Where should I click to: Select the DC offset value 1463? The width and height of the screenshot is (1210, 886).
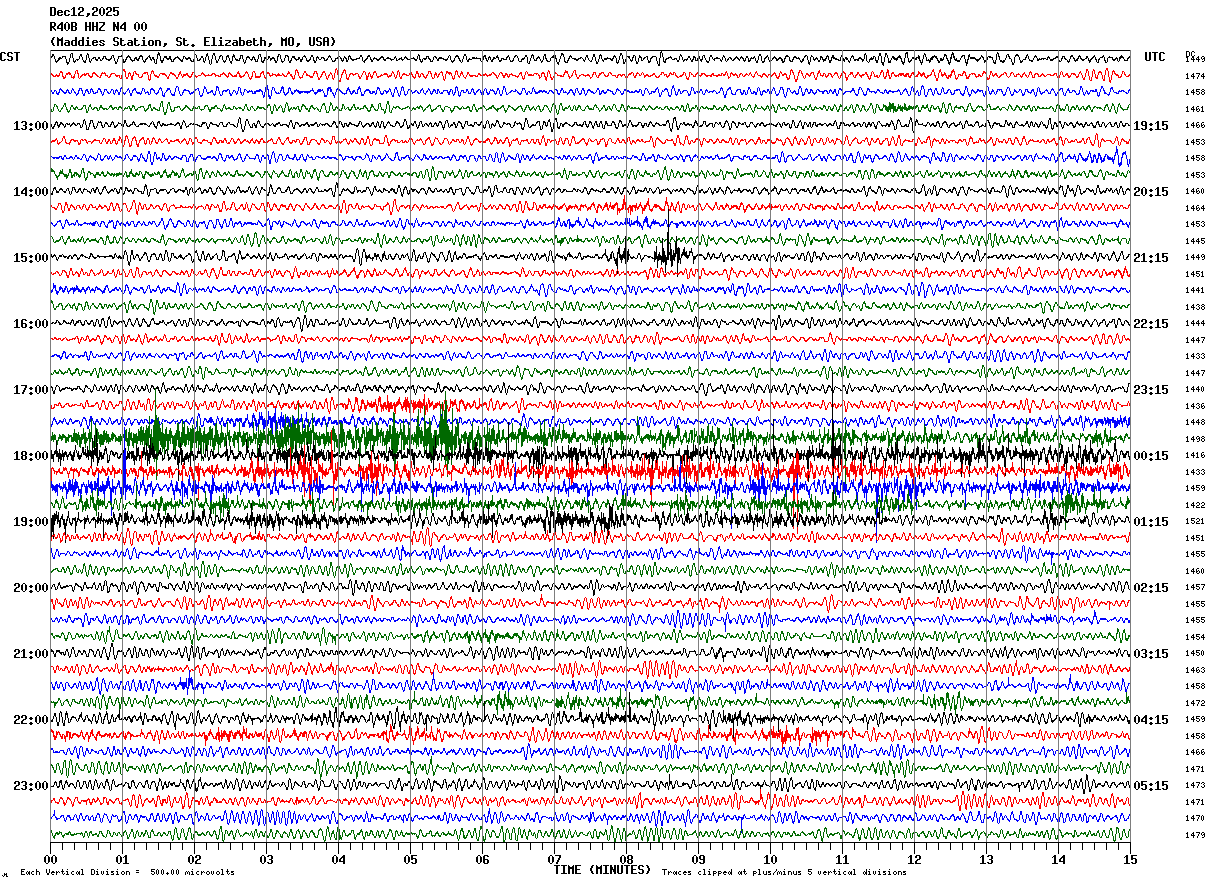(x=1195, y=670)
